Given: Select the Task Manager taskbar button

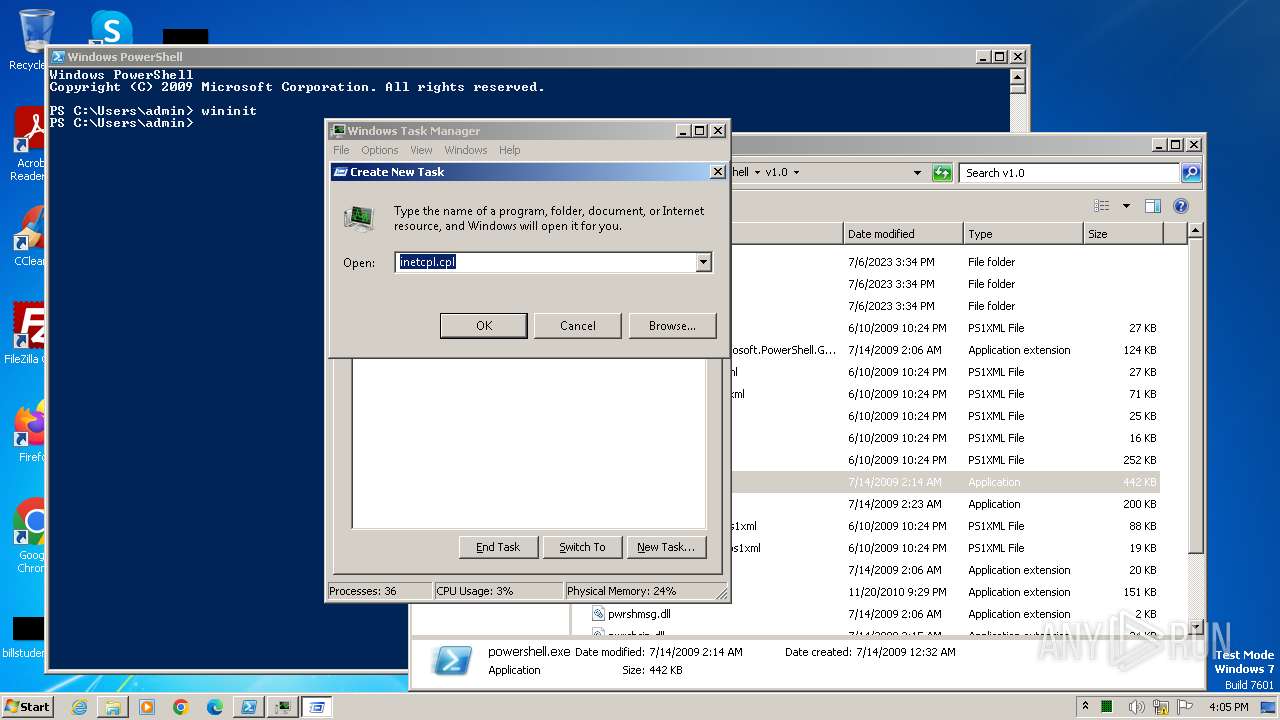Looking at the screenshot, I should tap(283, 707).
